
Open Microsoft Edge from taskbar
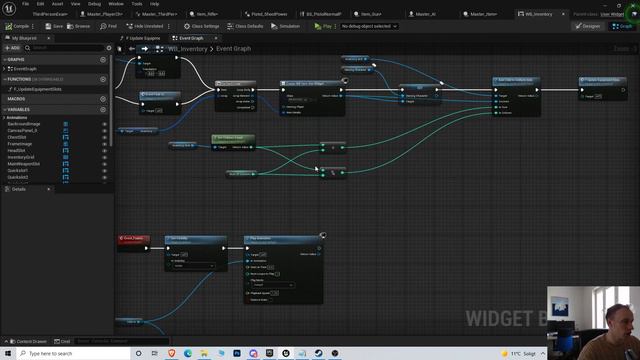(x=188, y=353)
